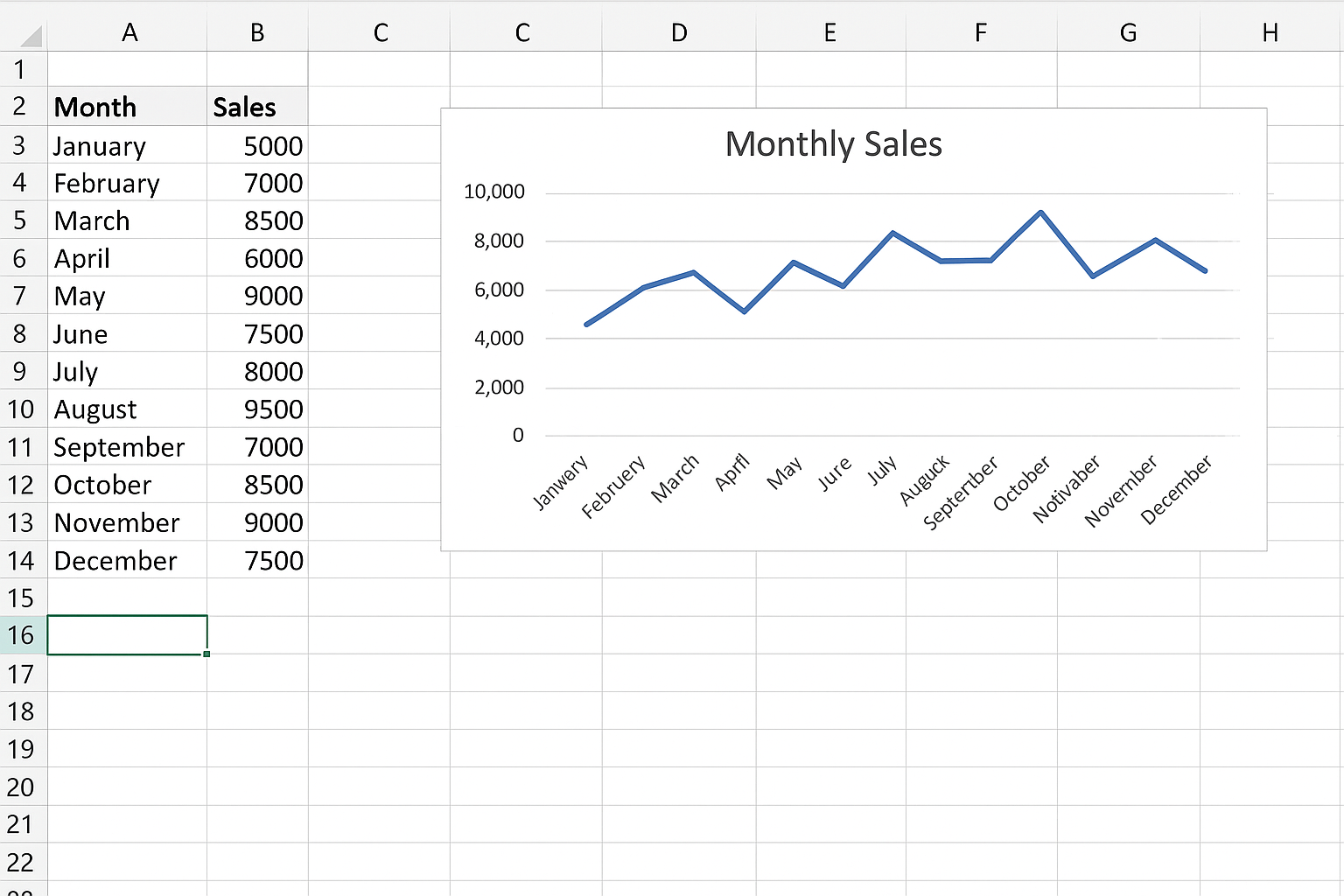Click December's sales value 7500
1344x896 pixels.
click(x=257, y=560)
